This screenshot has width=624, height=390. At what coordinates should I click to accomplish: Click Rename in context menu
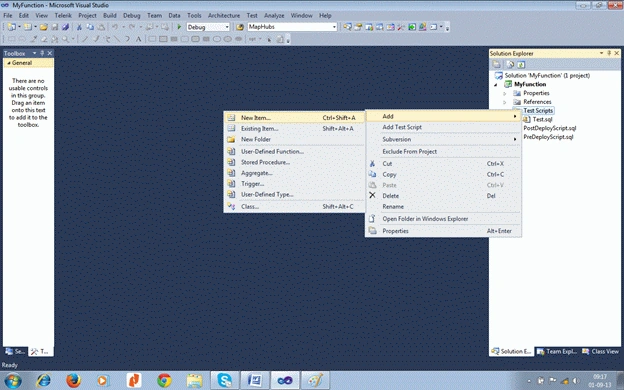coord(443,207)
